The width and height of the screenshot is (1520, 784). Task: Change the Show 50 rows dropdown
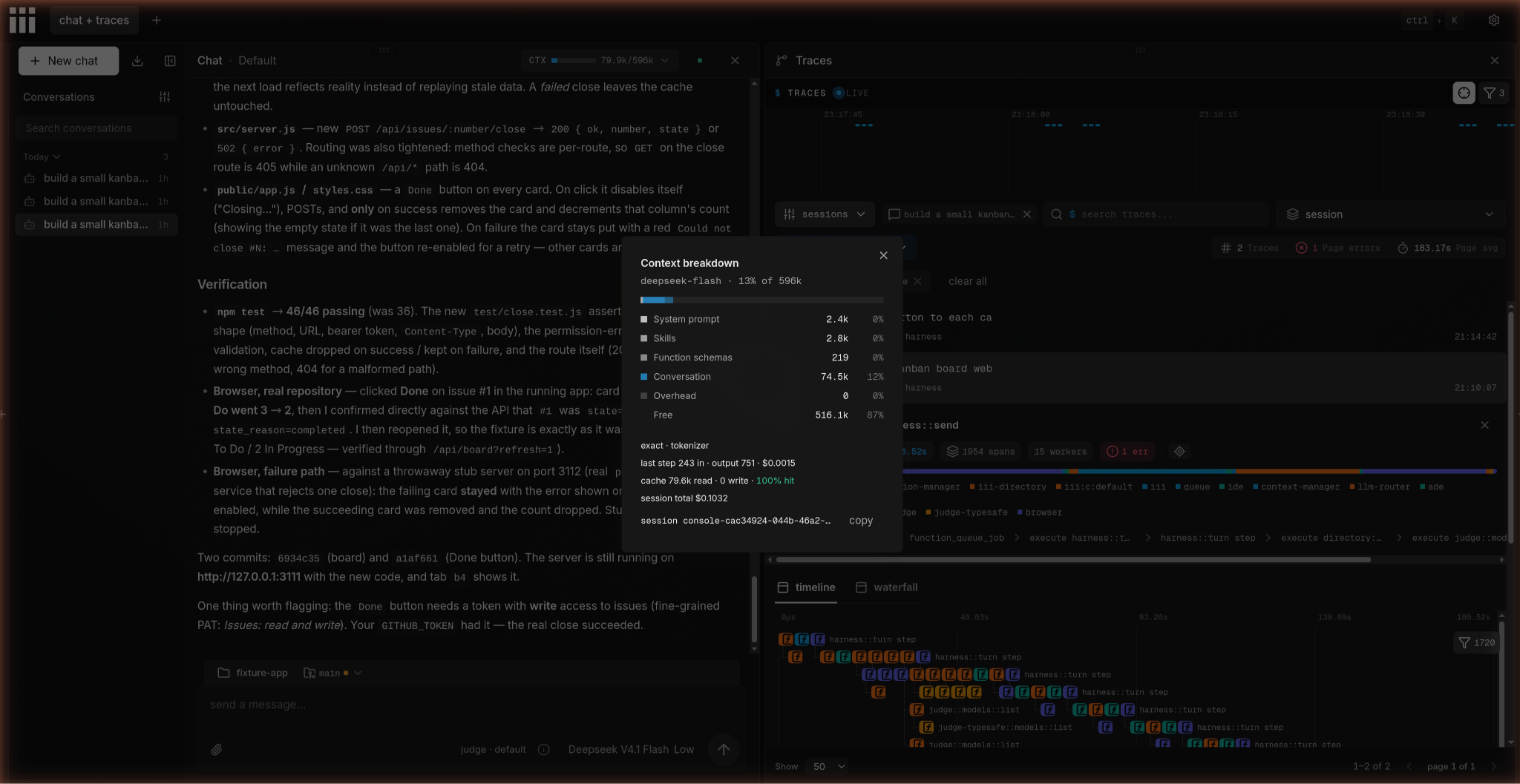[x=829, y=766]
